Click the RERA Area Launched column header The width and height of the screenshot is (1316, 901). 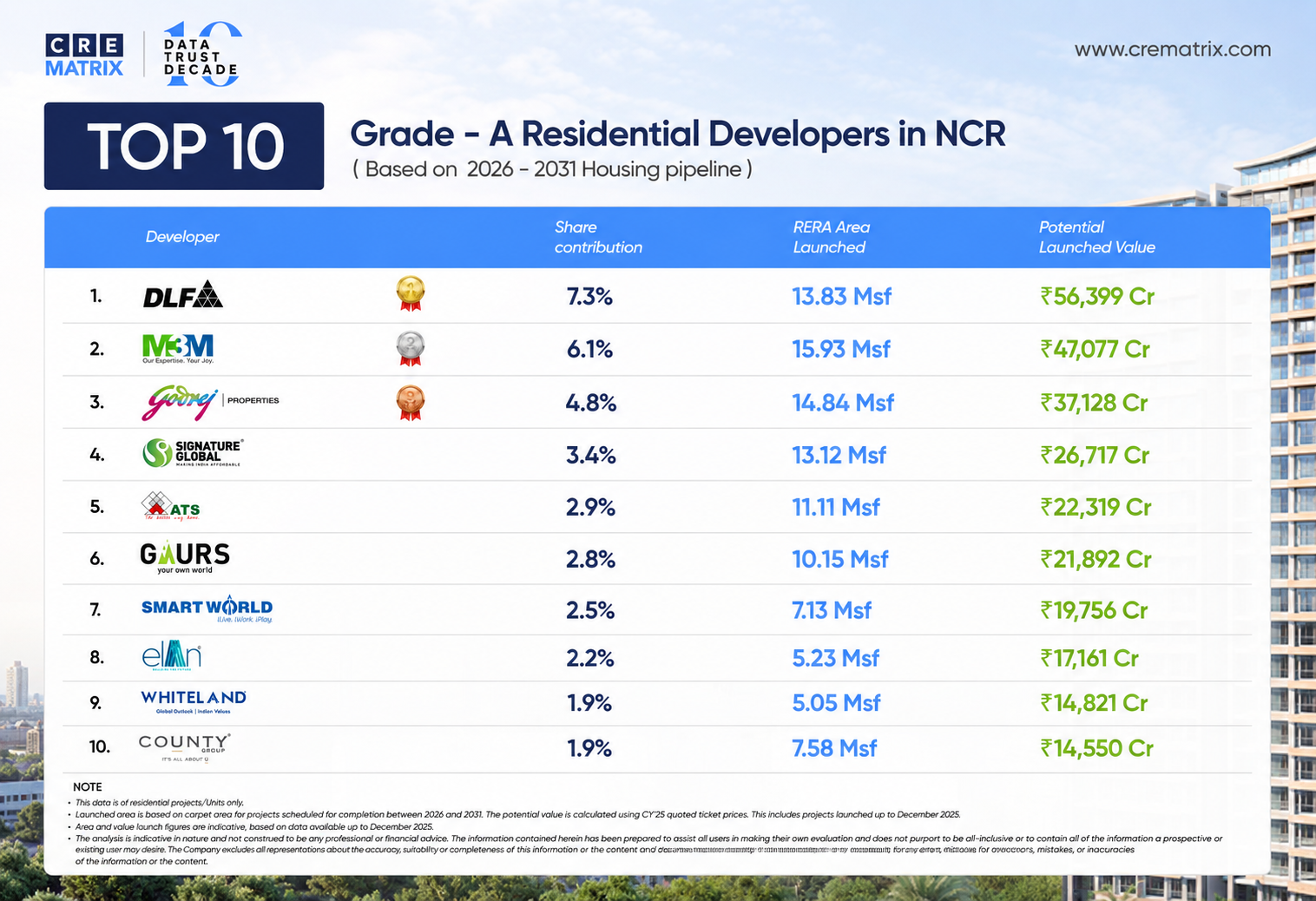coord(831,237)
